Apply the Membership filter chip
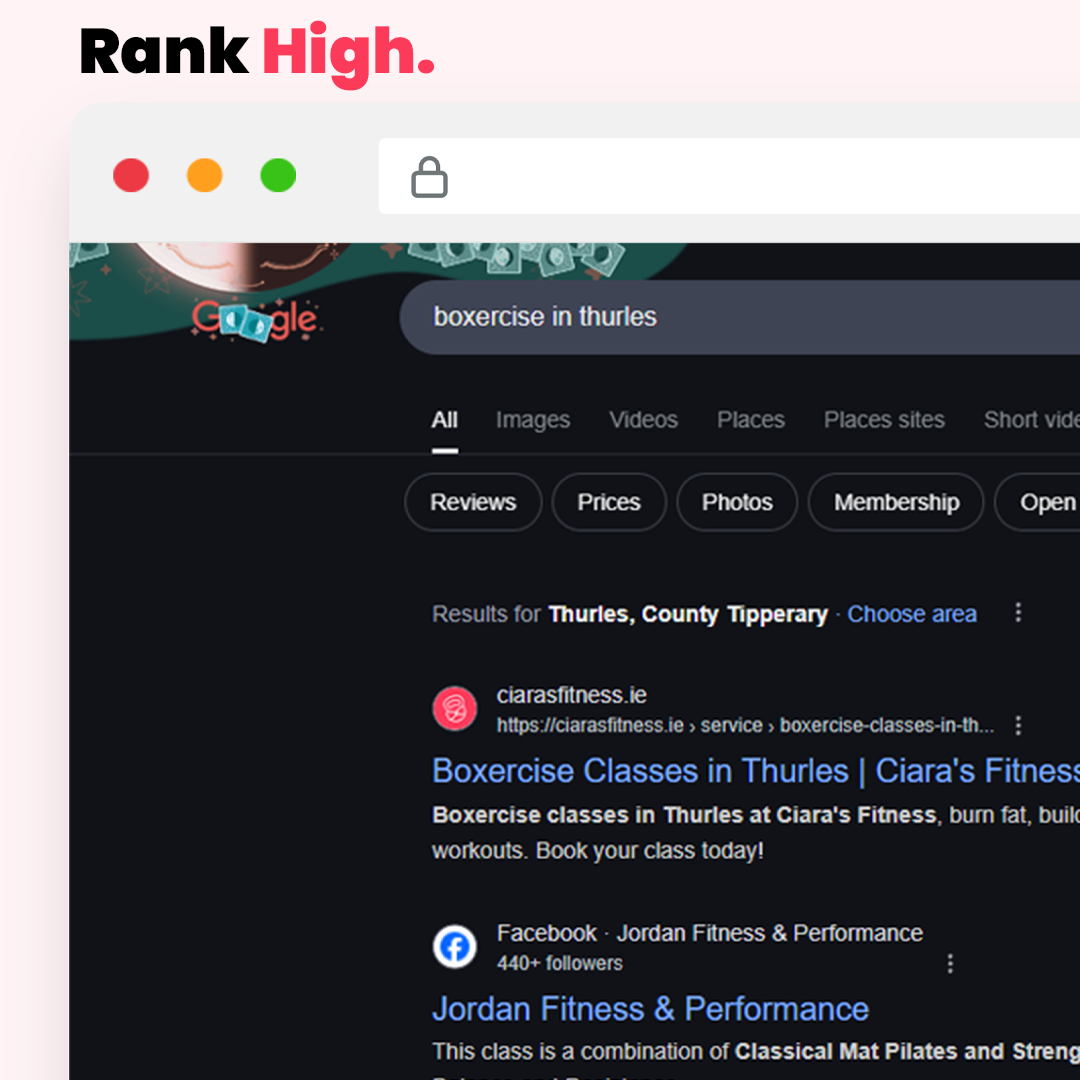Viewport: 1080px width, 1080px height. point(896,502)
